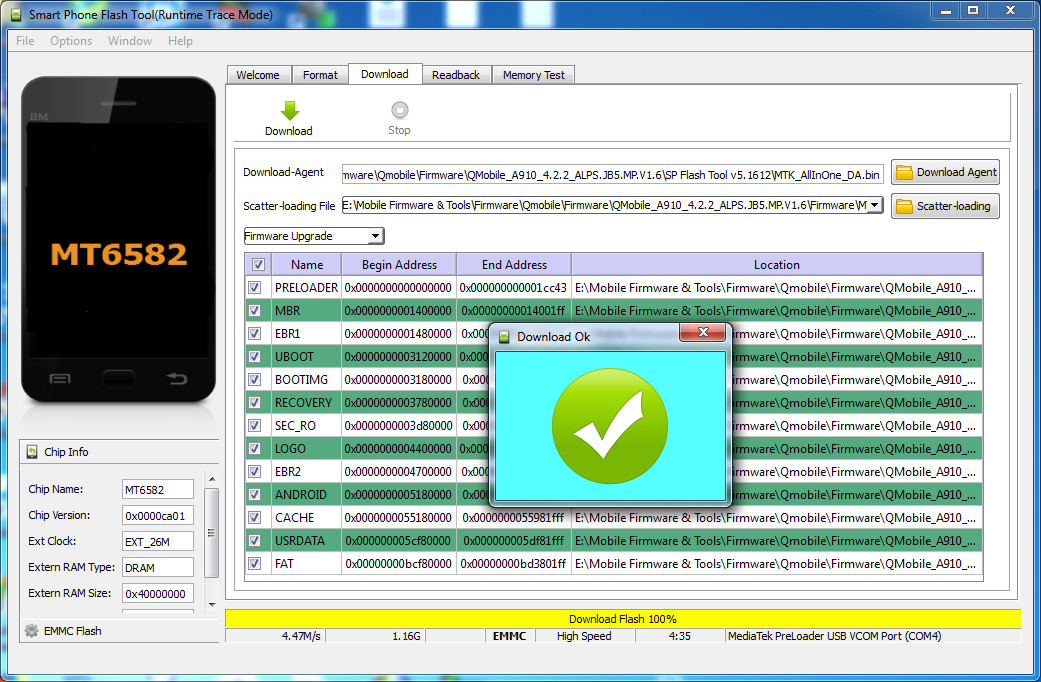This screenshot has height=682, width=1041.
Task: Click the Download Flash 100% progress bar
Action: (622, 619)
